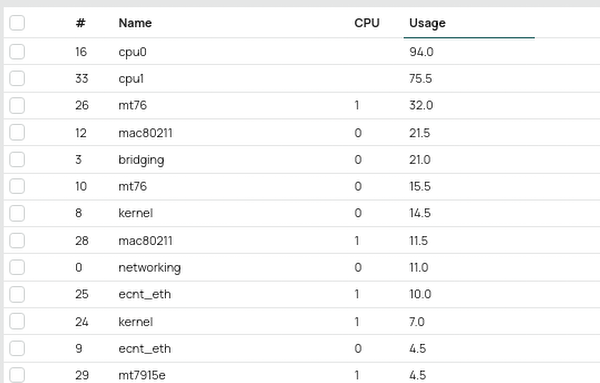
Task: Click the 11.0 usage value
Action: pos(419,267)
